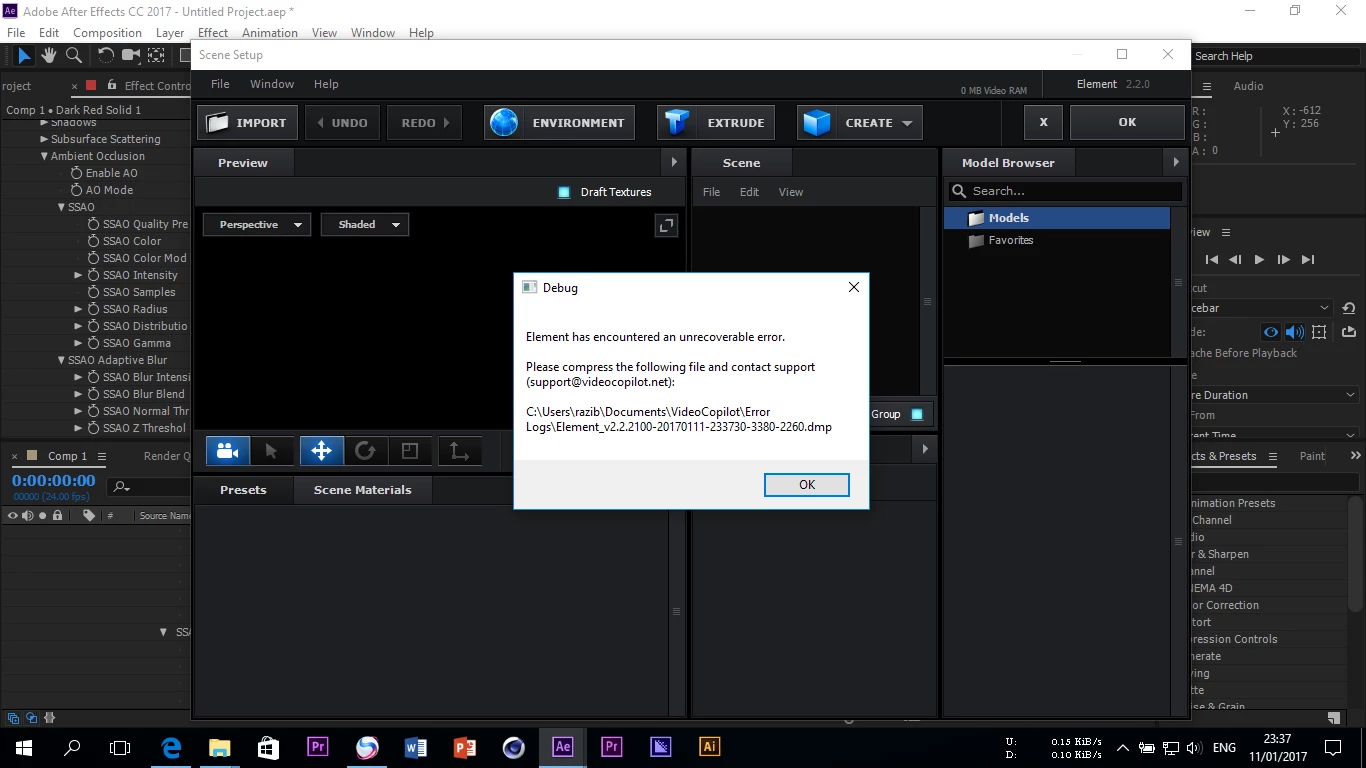The height and width of the screenshot is (768, 1366).
Task: Open the Composition menu in After Effects
Action: (x=108, y=32)
